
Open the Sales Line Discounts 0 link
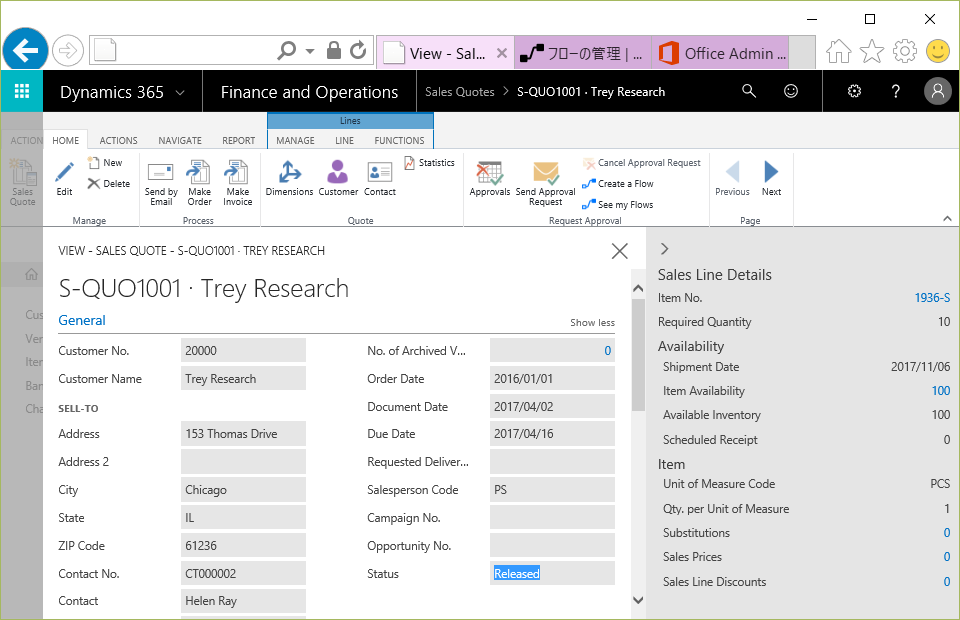[x=947, y=581]
